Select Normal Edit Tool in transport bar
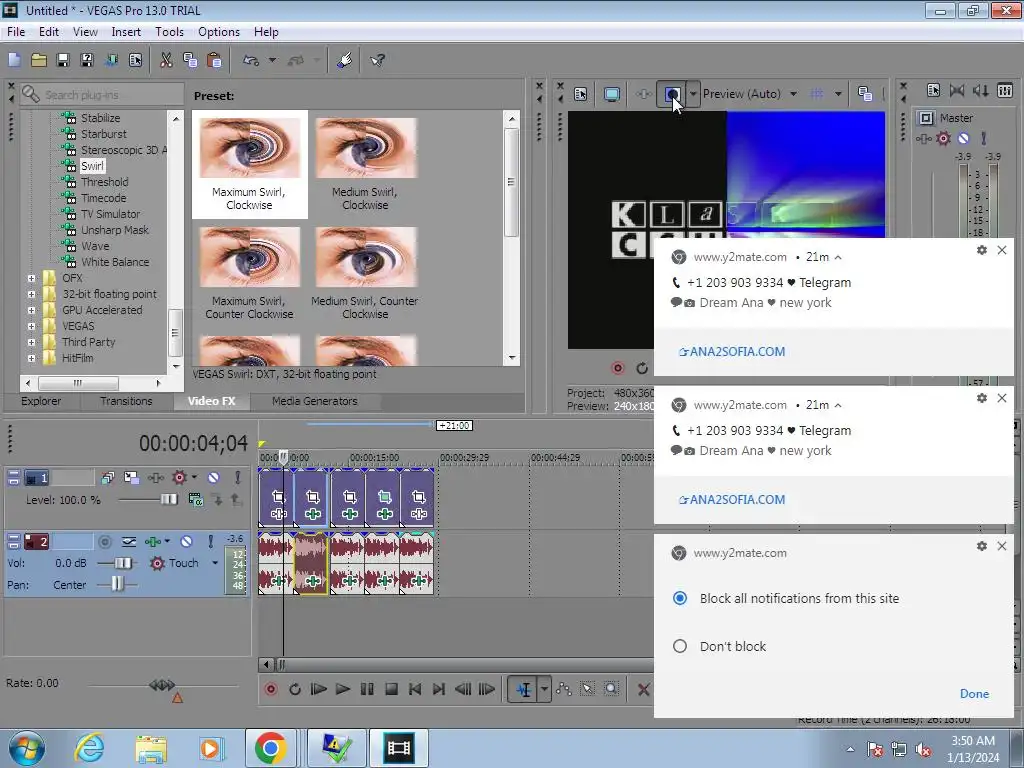Screen dimensions: 1024x768 (524, 690)
